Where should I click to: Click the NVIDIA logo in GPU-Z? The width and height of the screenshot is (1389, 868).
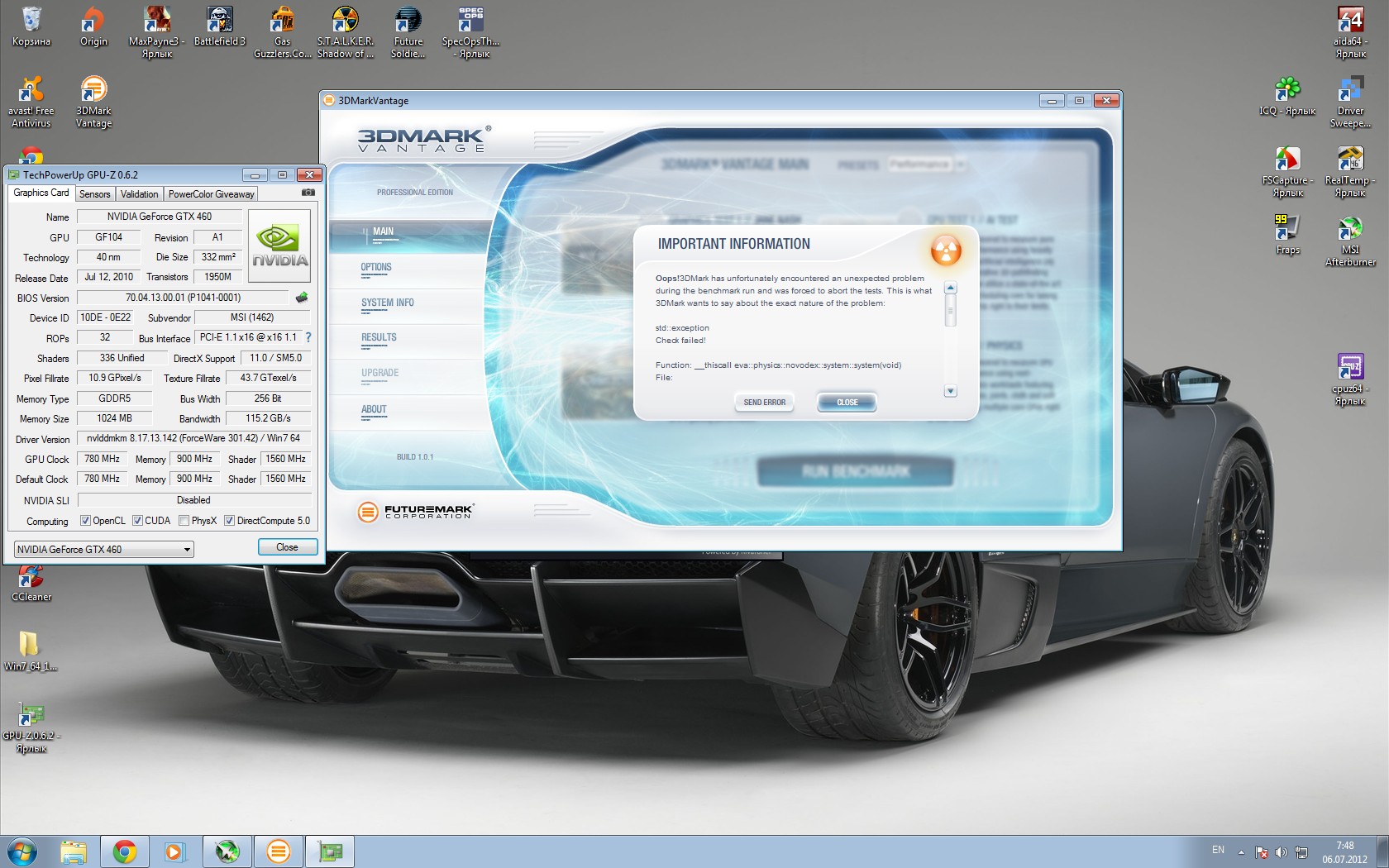(279, 246)
